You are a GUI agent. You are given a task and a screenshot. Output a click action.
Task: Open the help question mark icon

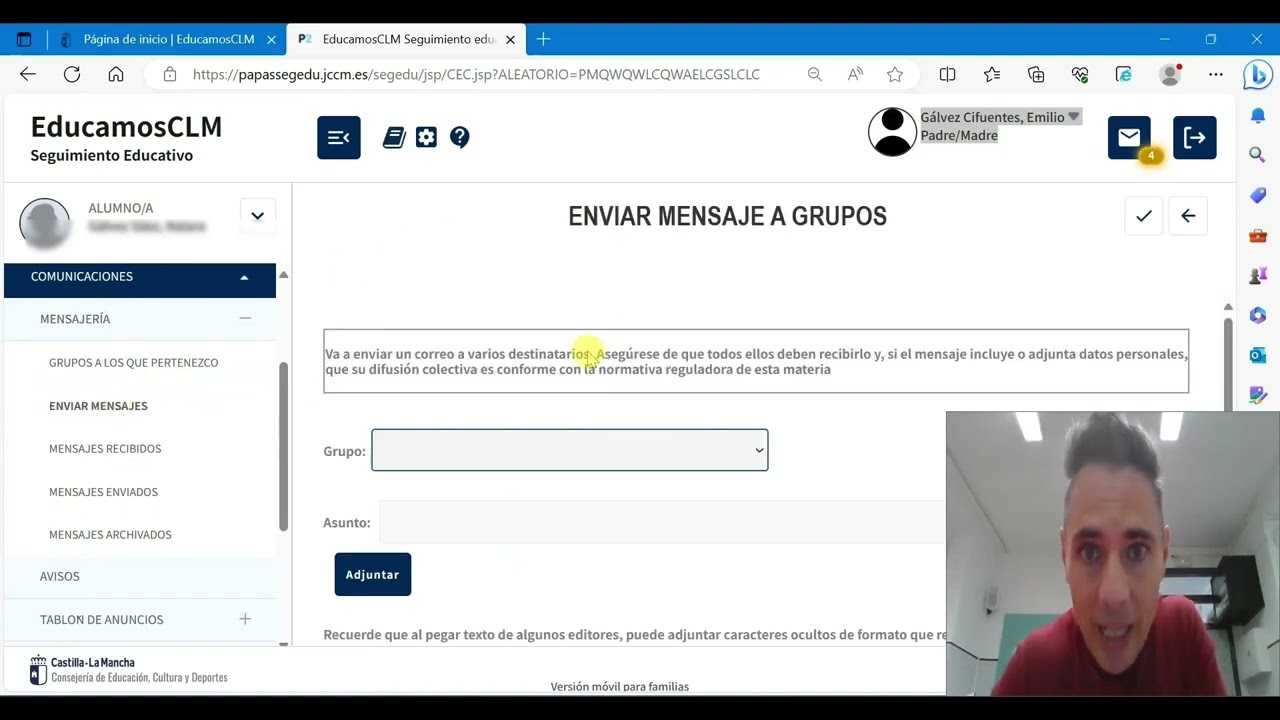pyautogui.click(x=460, y=138)
